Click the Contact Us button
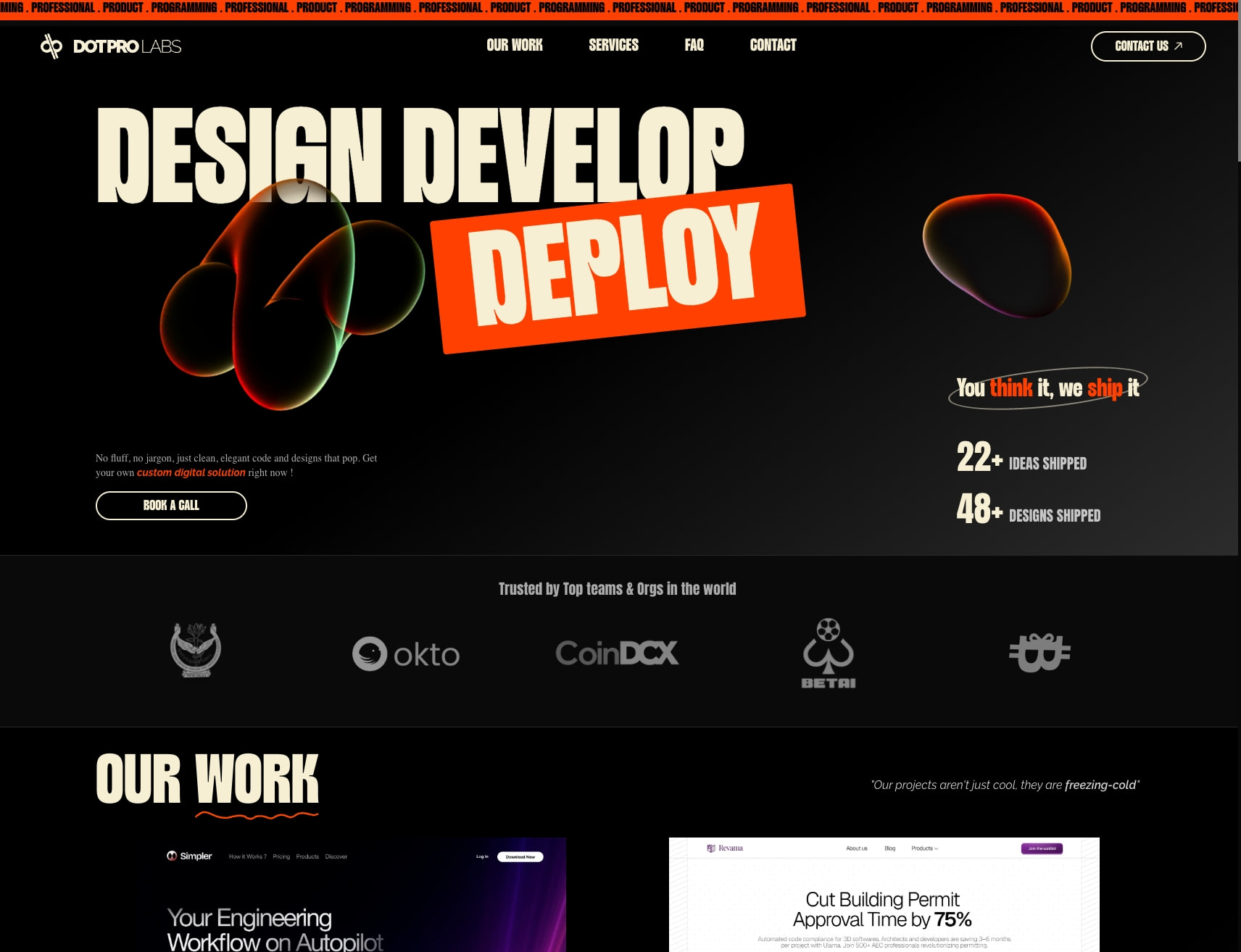The image size is (1241, 952). click(1148, 46)
